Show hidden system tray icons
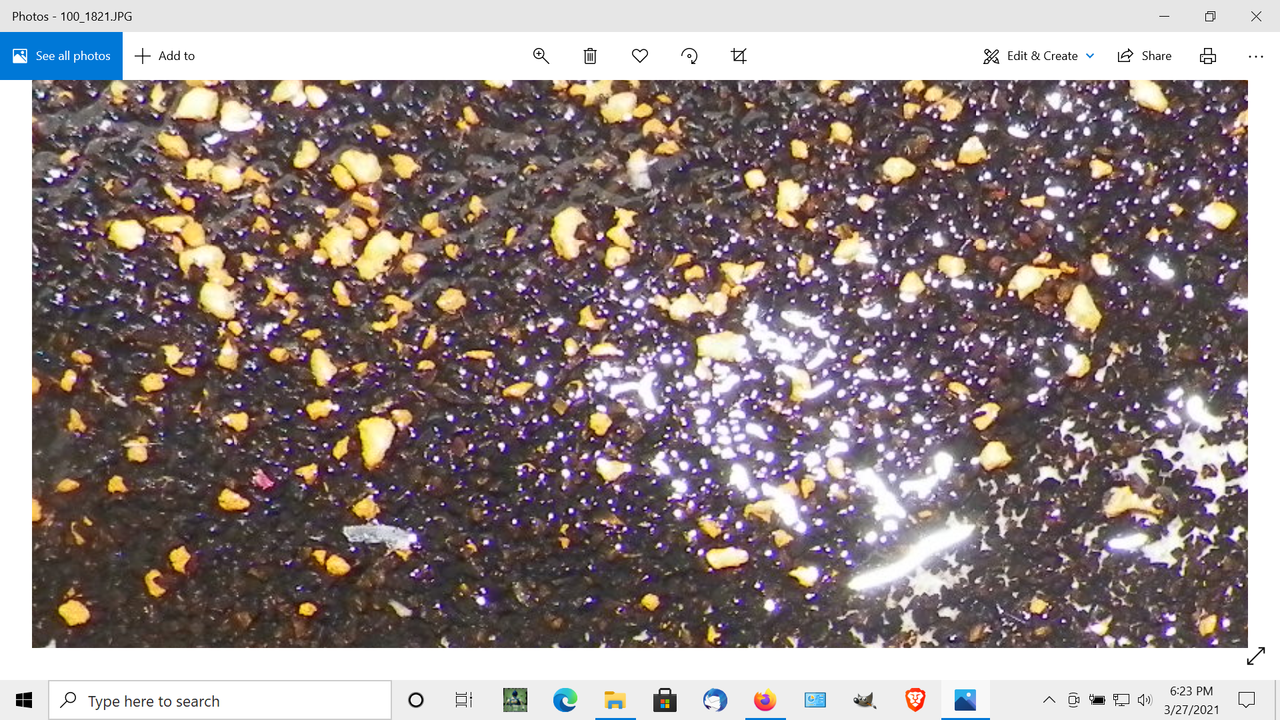Screen dimensions: 1280x720 click(1049, 700)
